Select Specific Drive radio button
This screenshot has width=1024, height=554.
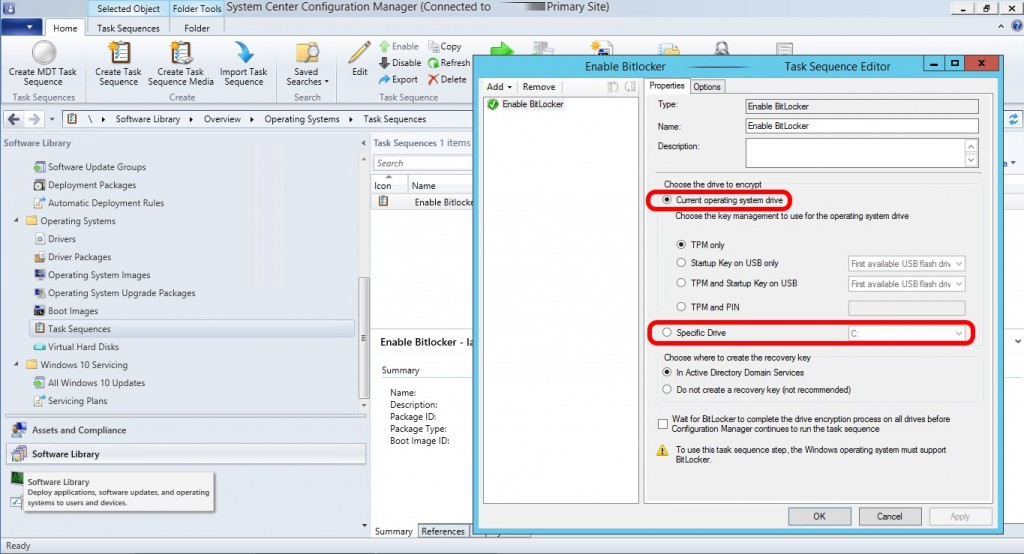666,333
